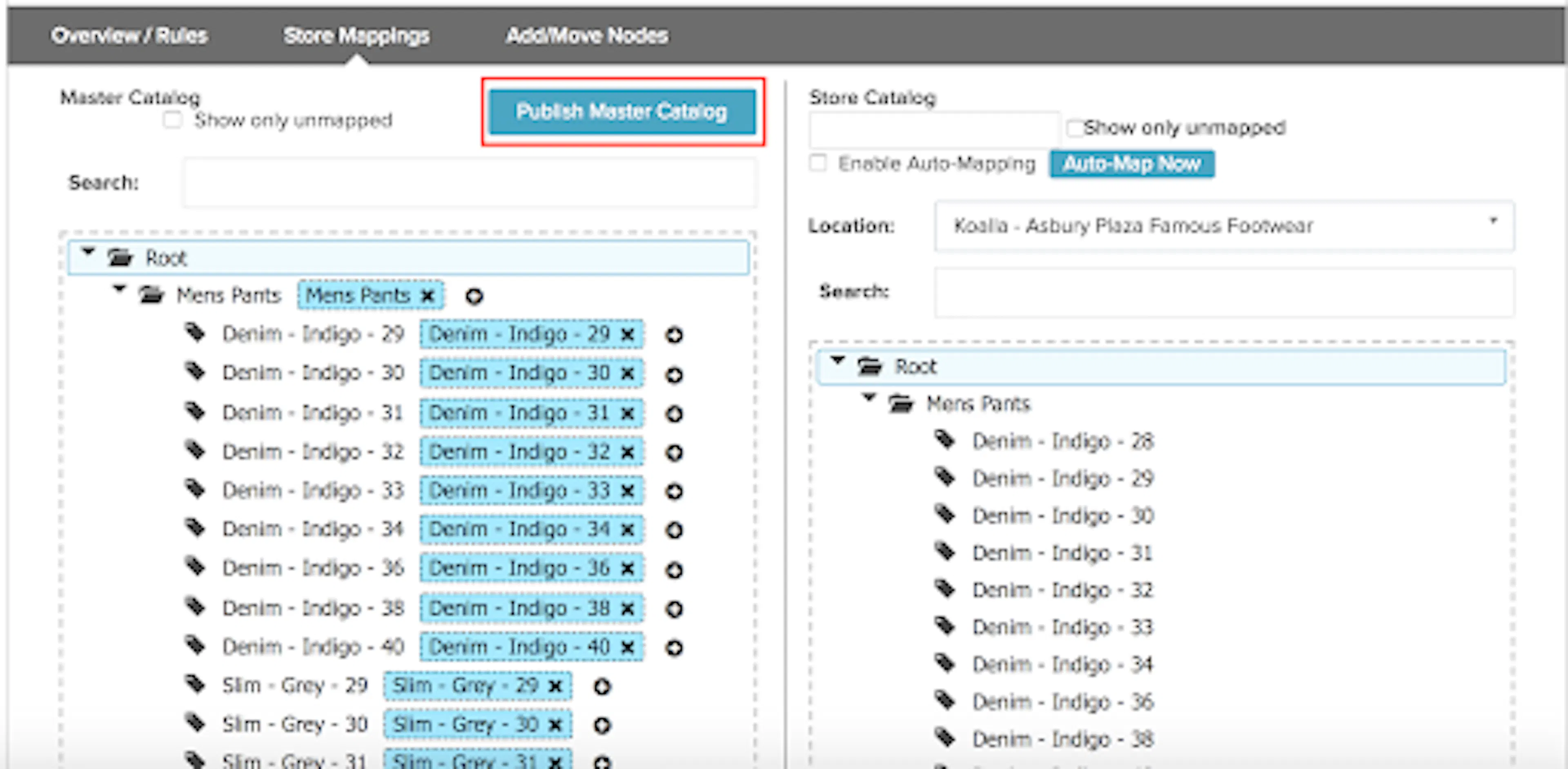Collapse the Master Catalog Root node
The image size is (1568, 769).
tap(88, 252)
